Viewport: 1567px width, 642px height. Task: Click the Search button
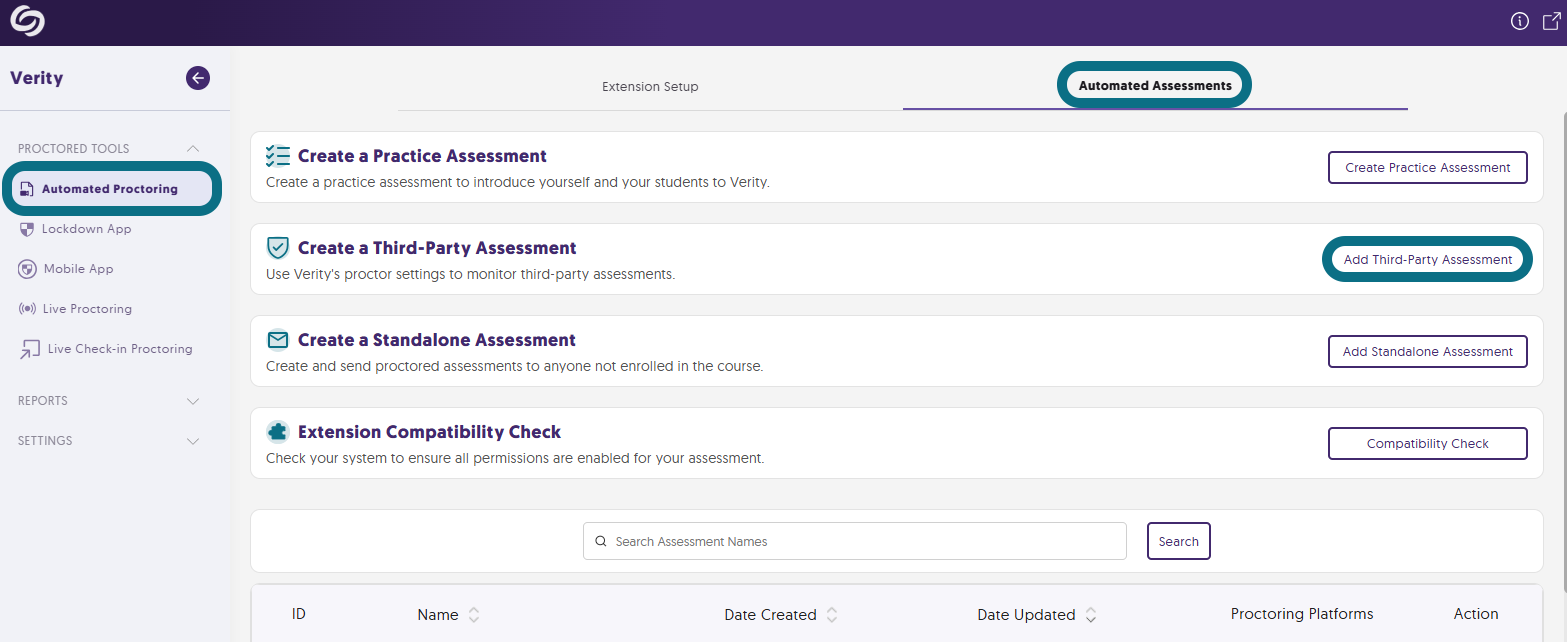click(1178, 541)
